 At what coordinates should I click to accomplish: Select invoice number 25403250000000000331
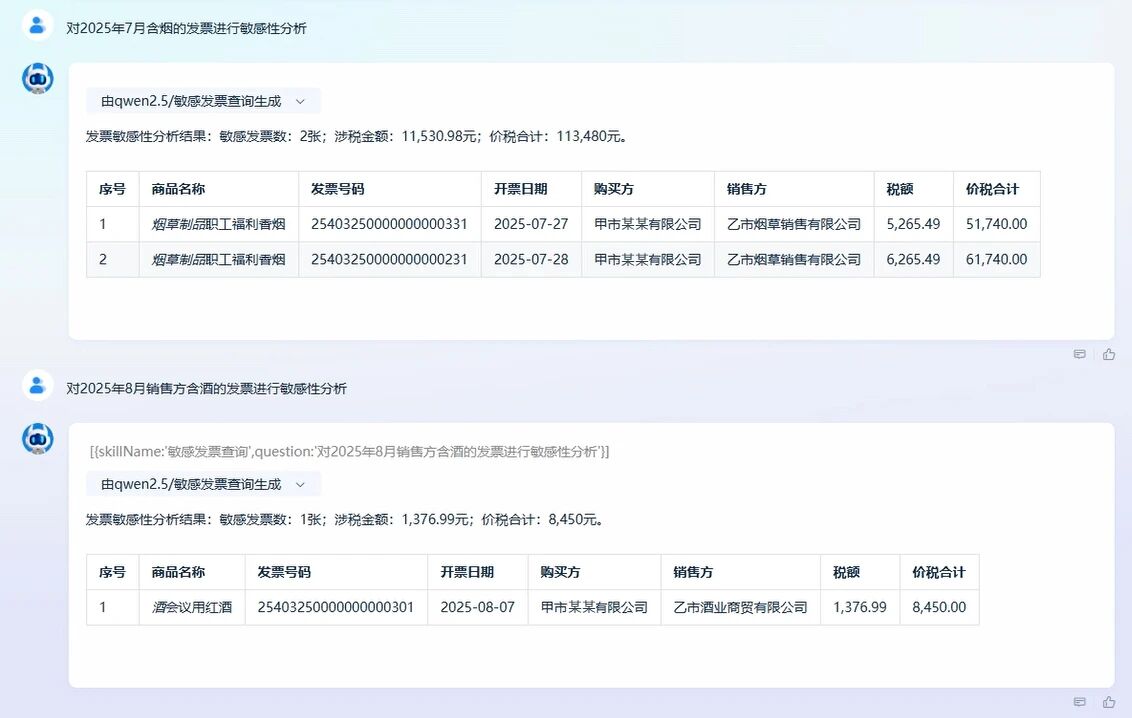(x=390, y=223)
